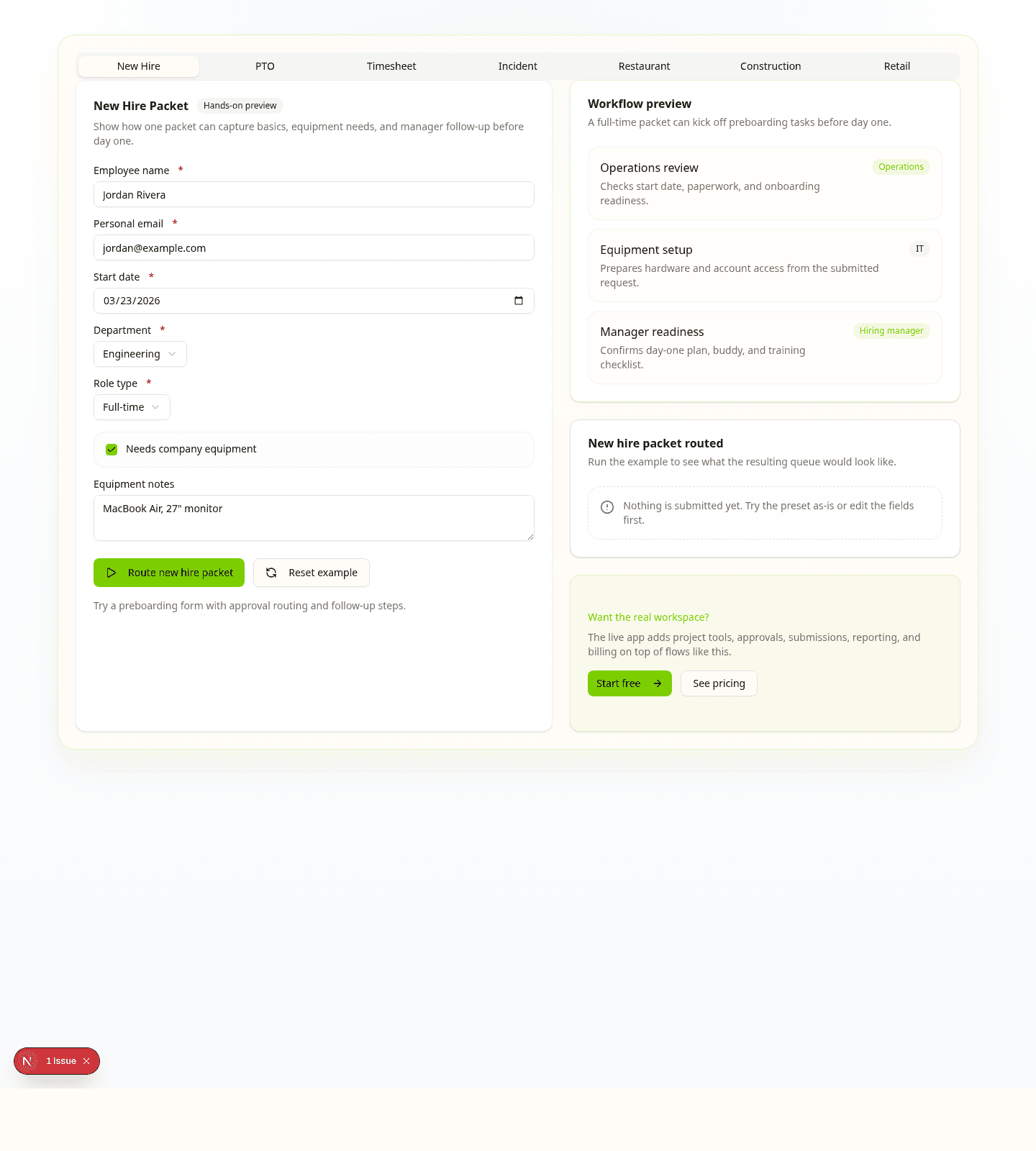Open the Want the real workspace link
1036x1151 pixels.
tap(648, 617)
